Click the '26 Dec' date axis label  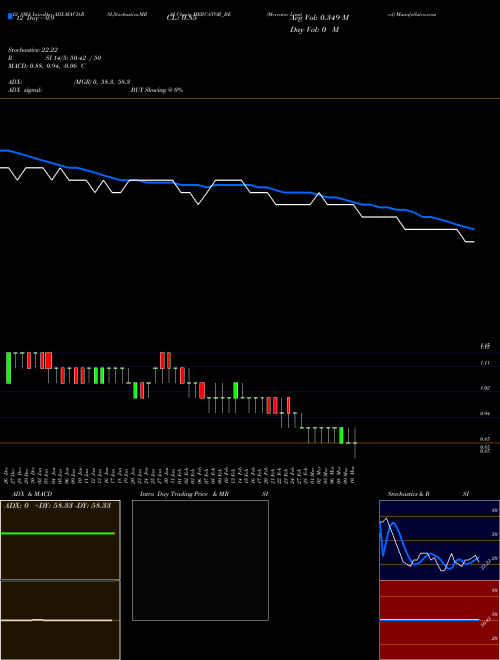click(7, 475)
